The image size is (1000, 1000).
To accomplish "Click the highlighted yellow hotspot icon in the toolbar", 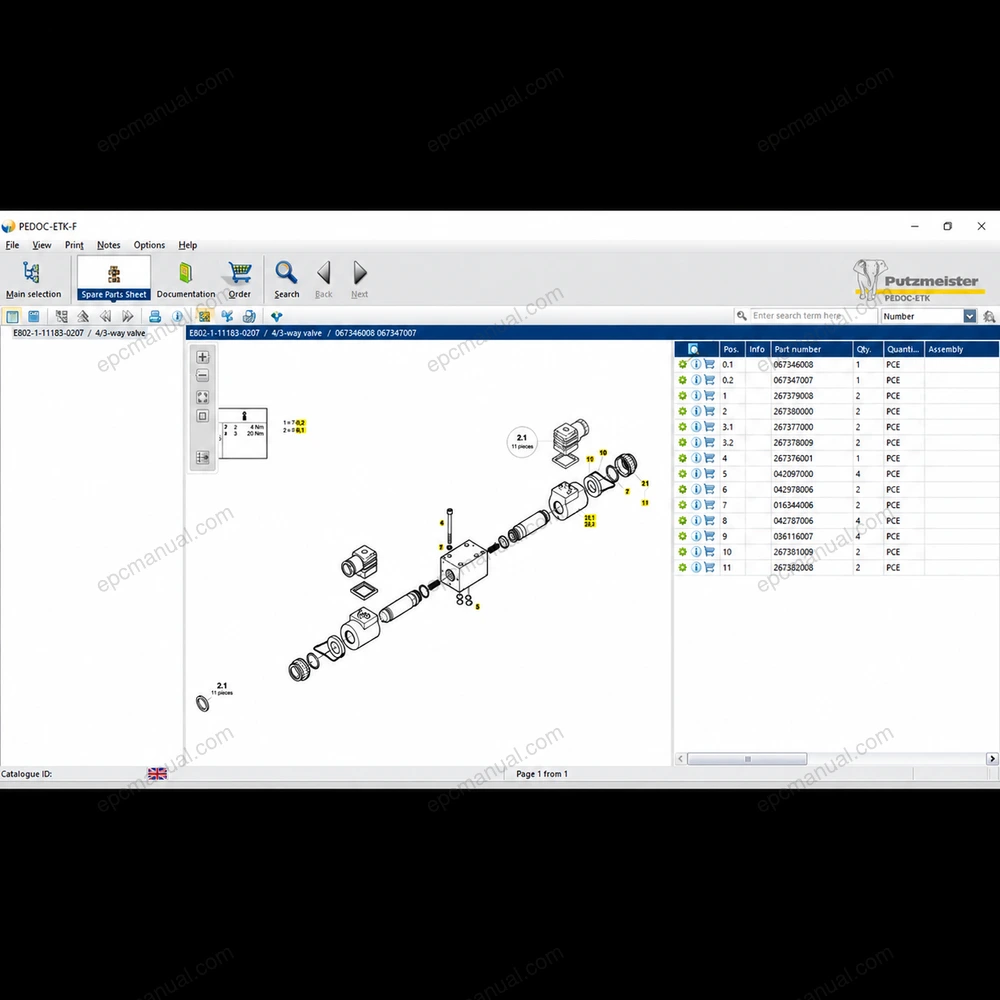I will click(x=204, y=316).
